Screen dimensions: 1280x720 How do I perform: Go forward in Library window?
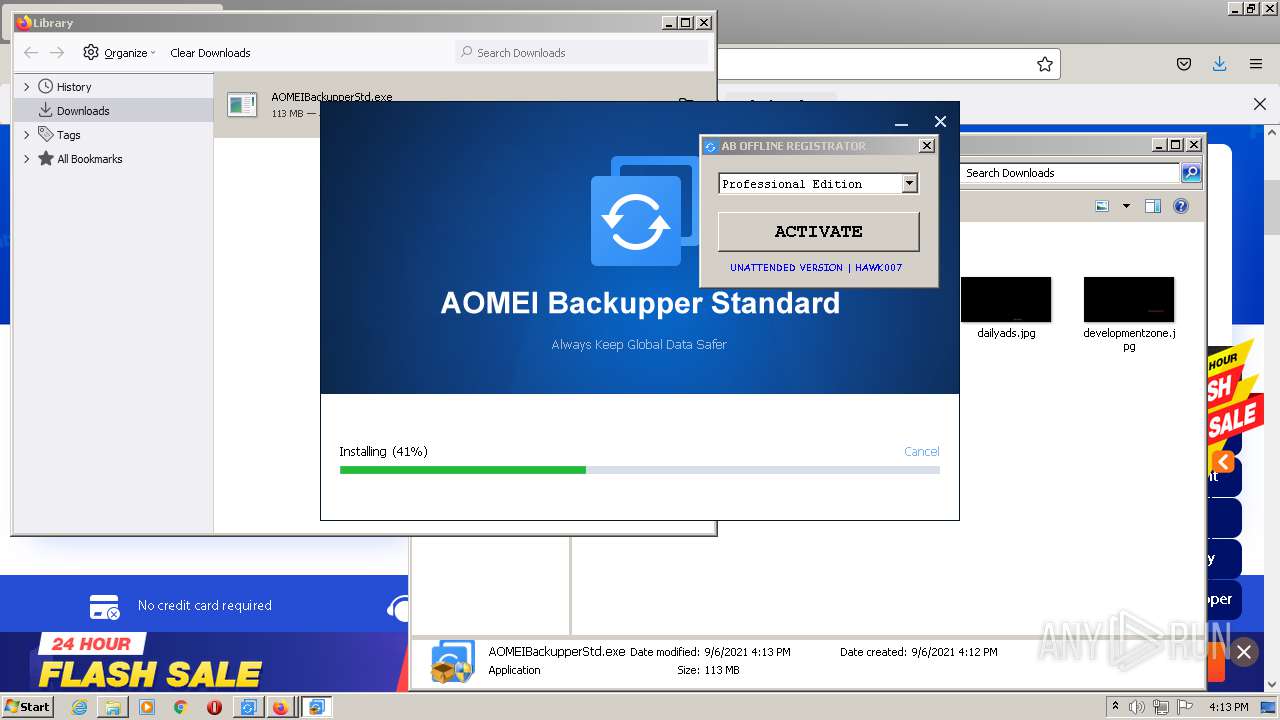57,53
